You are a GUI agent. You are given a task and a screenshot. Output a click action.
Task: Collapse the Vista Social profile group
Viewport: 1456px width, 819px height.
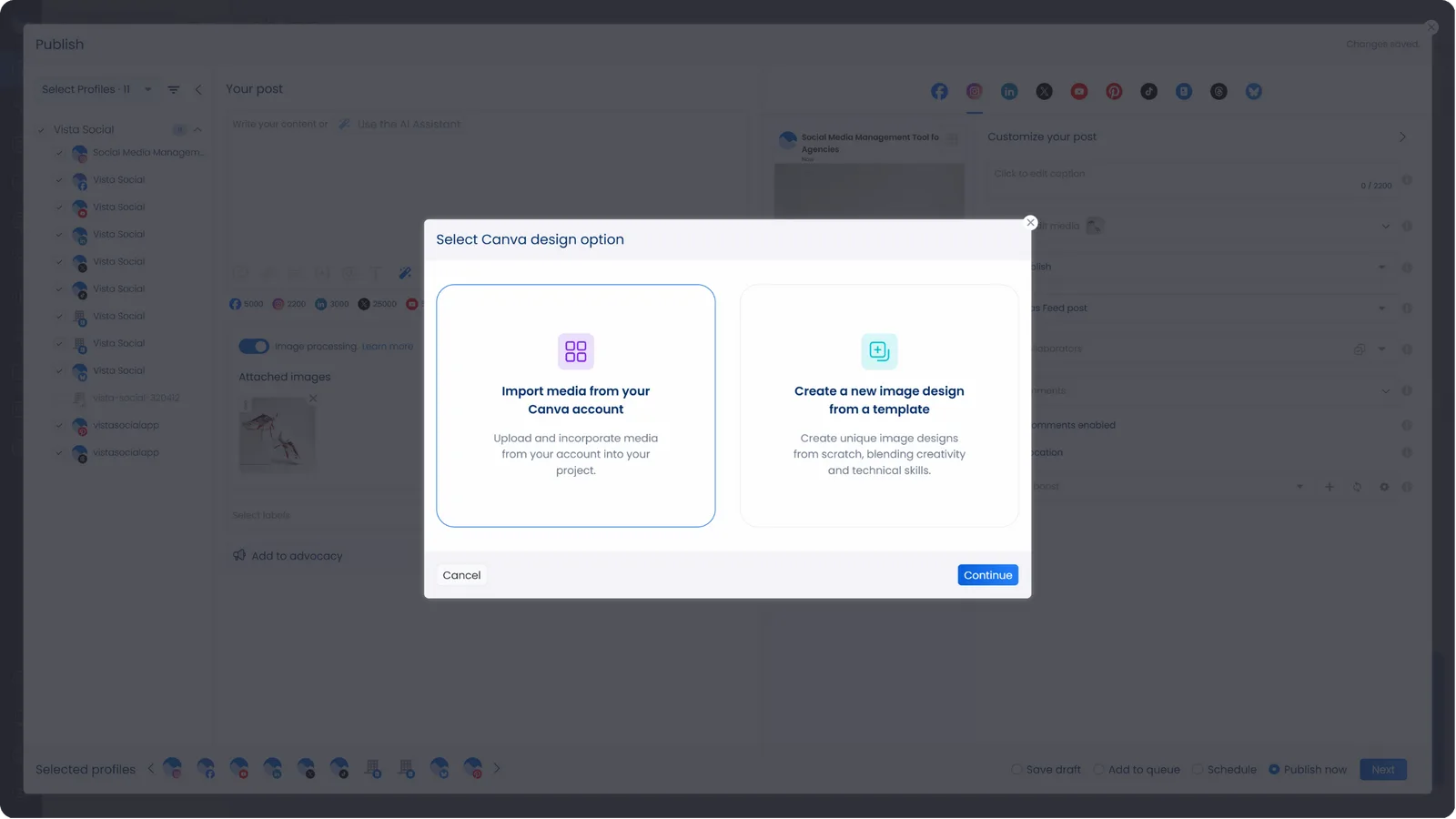pyautogui.click(x=197, y=129)
